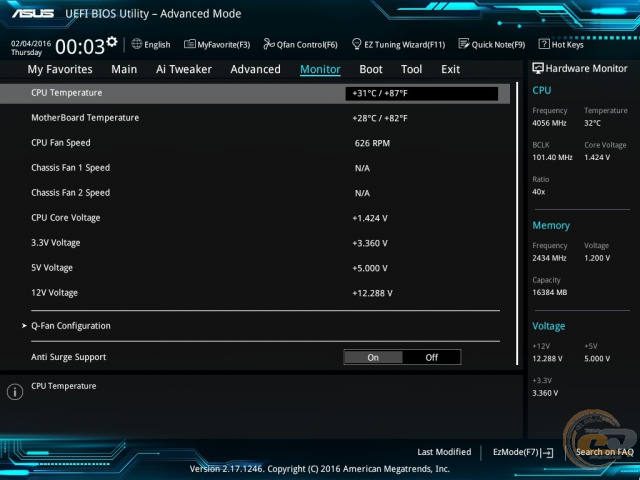The image size is (640, 480).
Task: Click Hot Keys label
Action: (x=567, y=45)
